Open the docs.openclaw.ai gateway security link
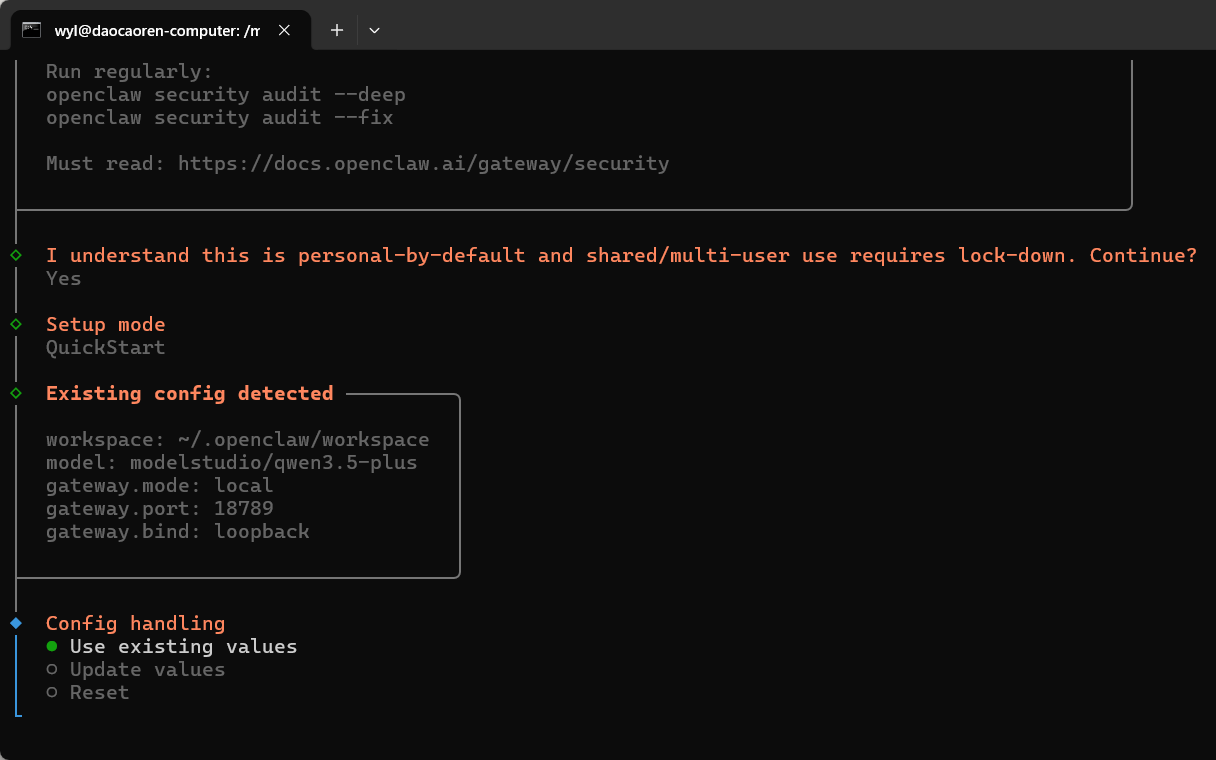 pos(424,163)
